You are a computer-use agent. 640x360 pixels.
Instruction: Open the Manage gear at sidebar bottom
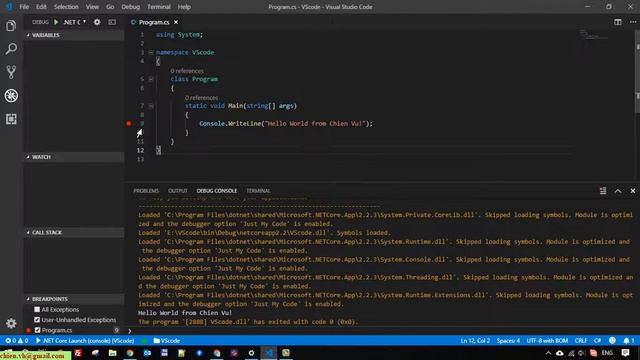point(11,323)
